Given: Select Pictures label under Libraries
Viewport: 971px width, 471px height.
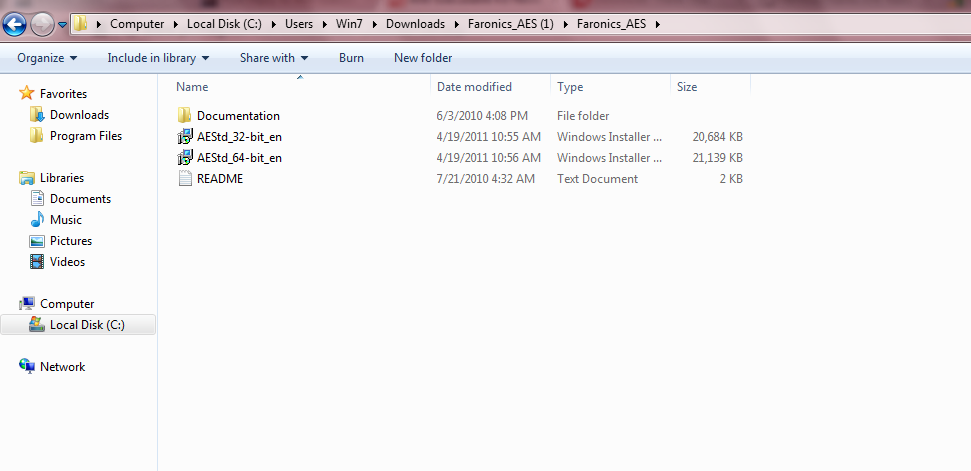Looking at the screenshot, I should pyautogui.click(x=71, y=241).
